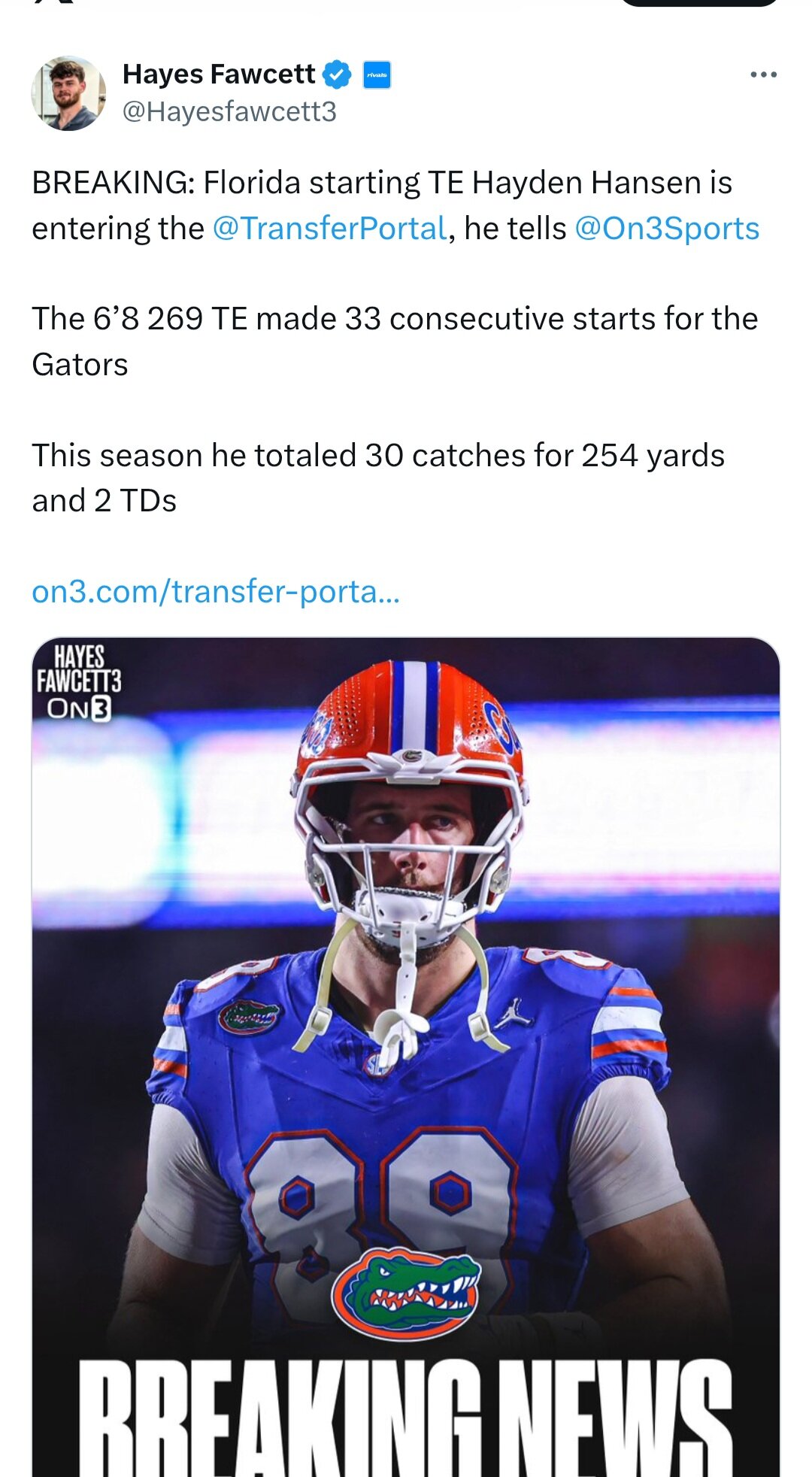This screenshot has height=1477, width=812.
Task: Click the large Gators logo in the photo
Action: tap(406, 1292)
